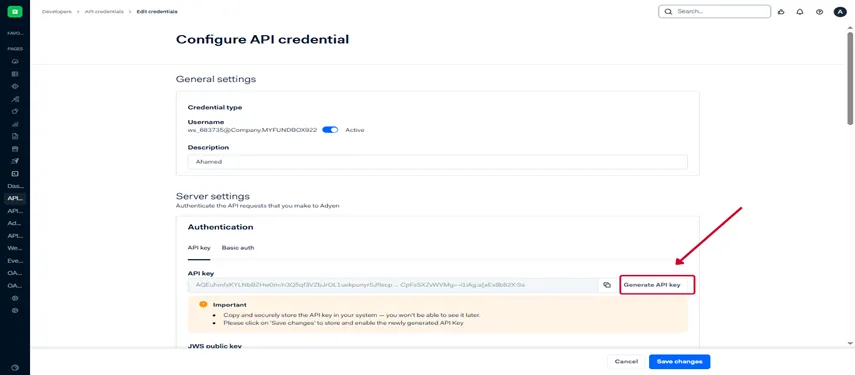855x375 pixels.
Task: Click the eye icon in the sidebar
Action: 15,86
